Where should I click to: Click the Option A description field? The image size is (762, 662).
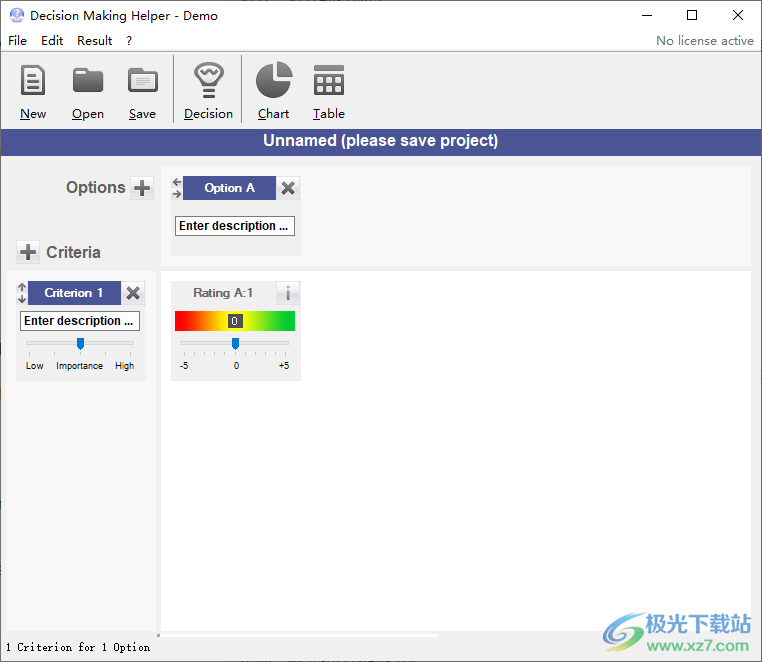tap(234, 226)
